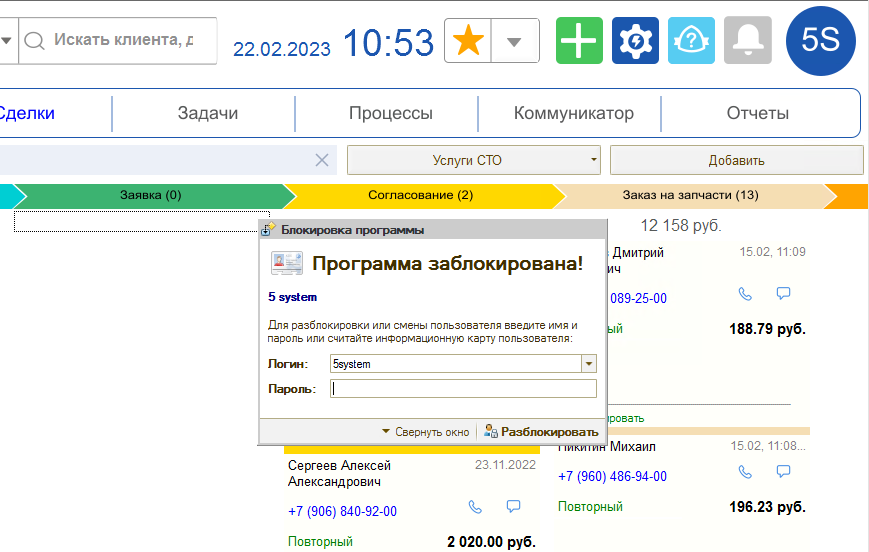Open chat icon for 188.79 руб. card
869x552 pixels.
click(x=783, y=293)
